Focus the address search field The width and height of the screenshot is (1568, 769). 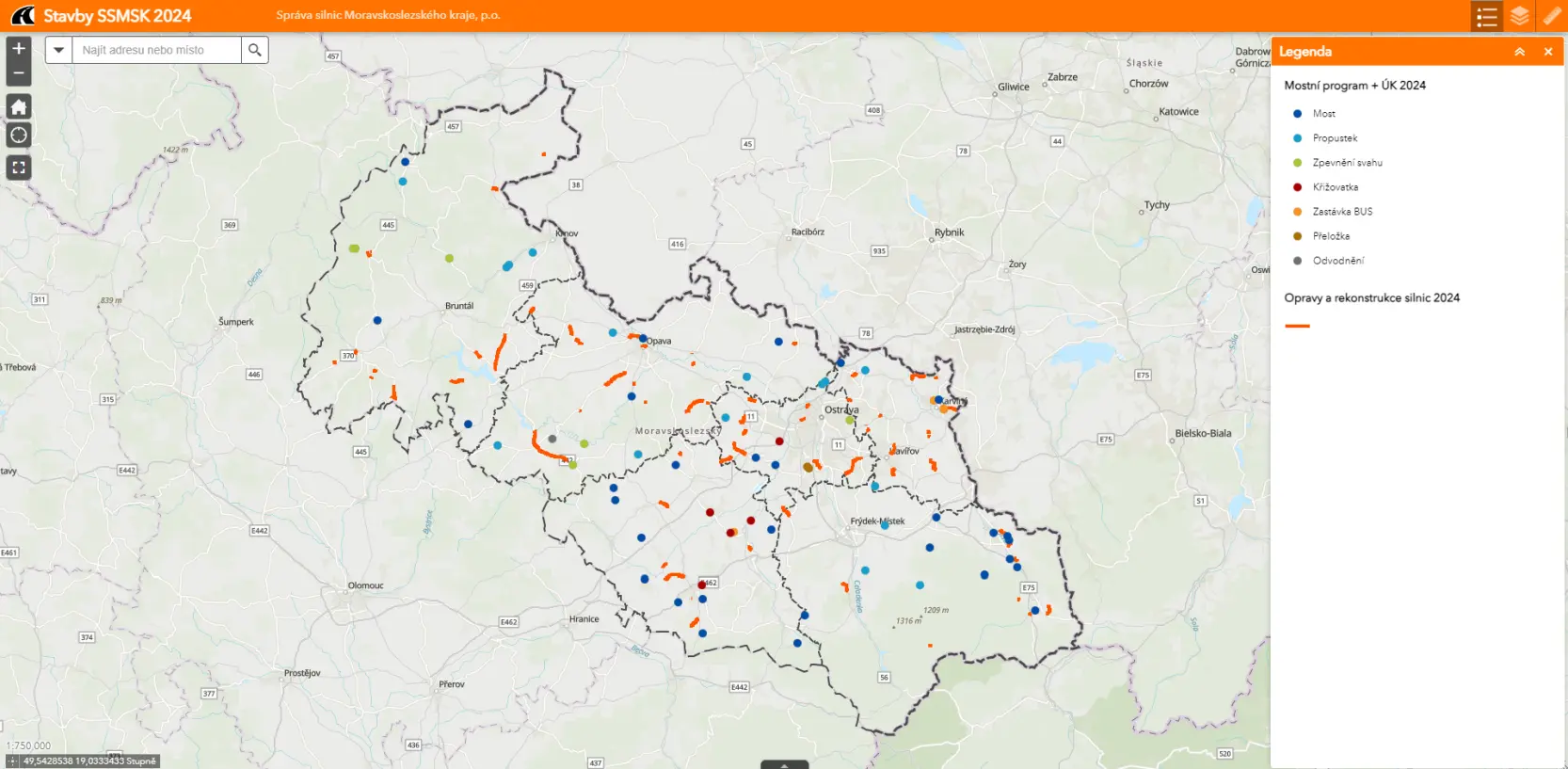(156, 50)
